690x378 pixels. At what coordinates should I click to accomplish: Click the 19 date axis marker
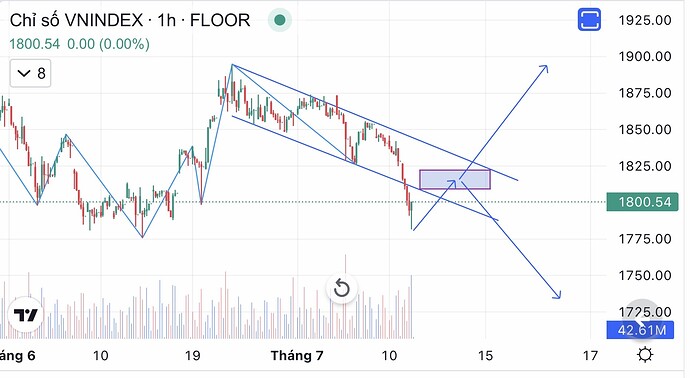pos(193,355)
